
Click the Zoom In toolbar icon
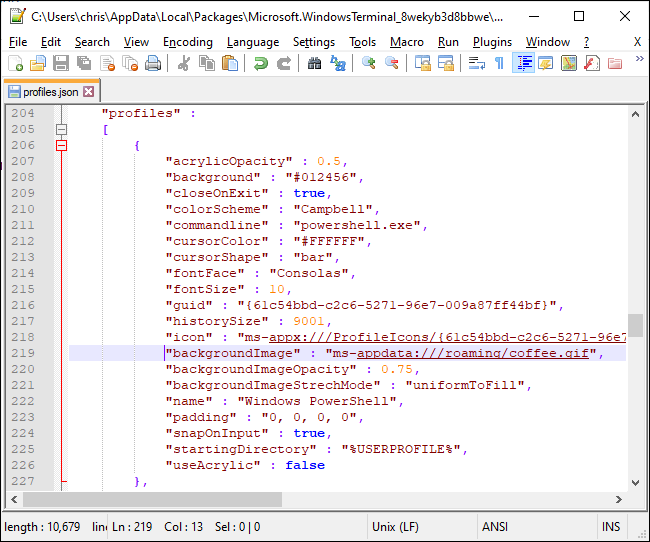pyautogui.click(x=369, y=63)
